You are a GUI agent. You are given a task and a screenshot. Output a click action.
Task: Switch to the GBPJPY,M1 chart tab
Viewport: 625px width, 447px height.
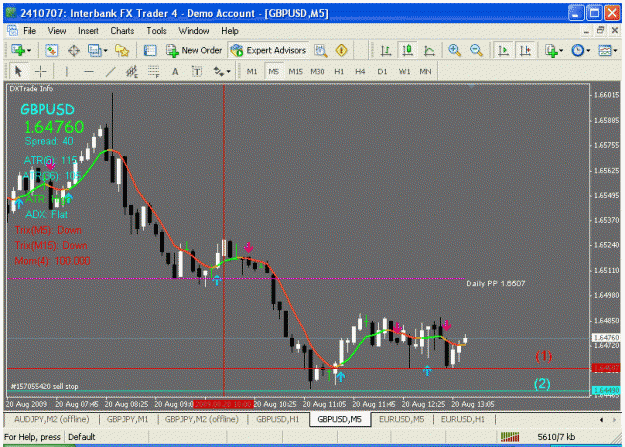click(x=127, y=419)
